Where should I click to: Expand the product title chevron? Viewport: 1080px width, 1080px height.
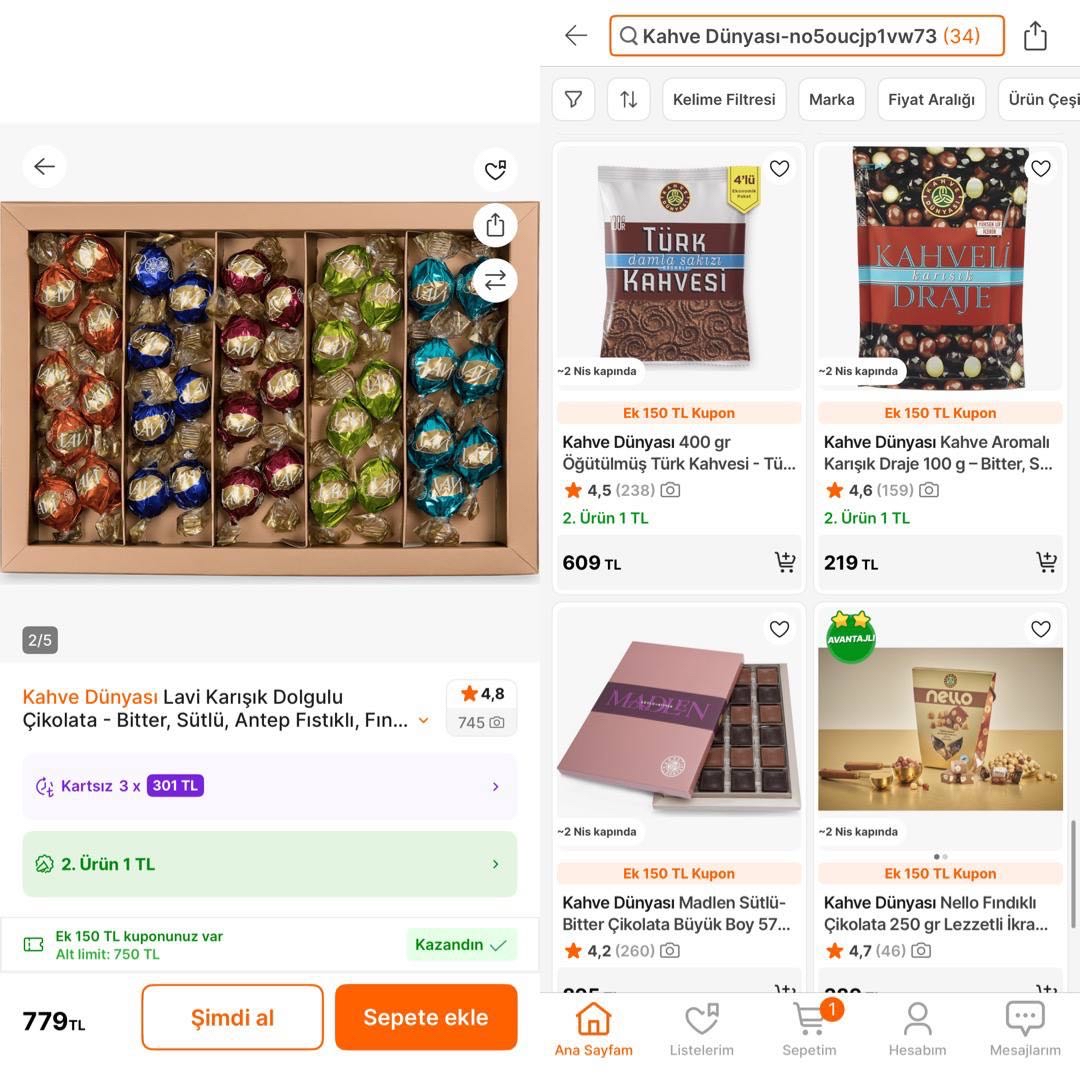click(x=424, y=720)
